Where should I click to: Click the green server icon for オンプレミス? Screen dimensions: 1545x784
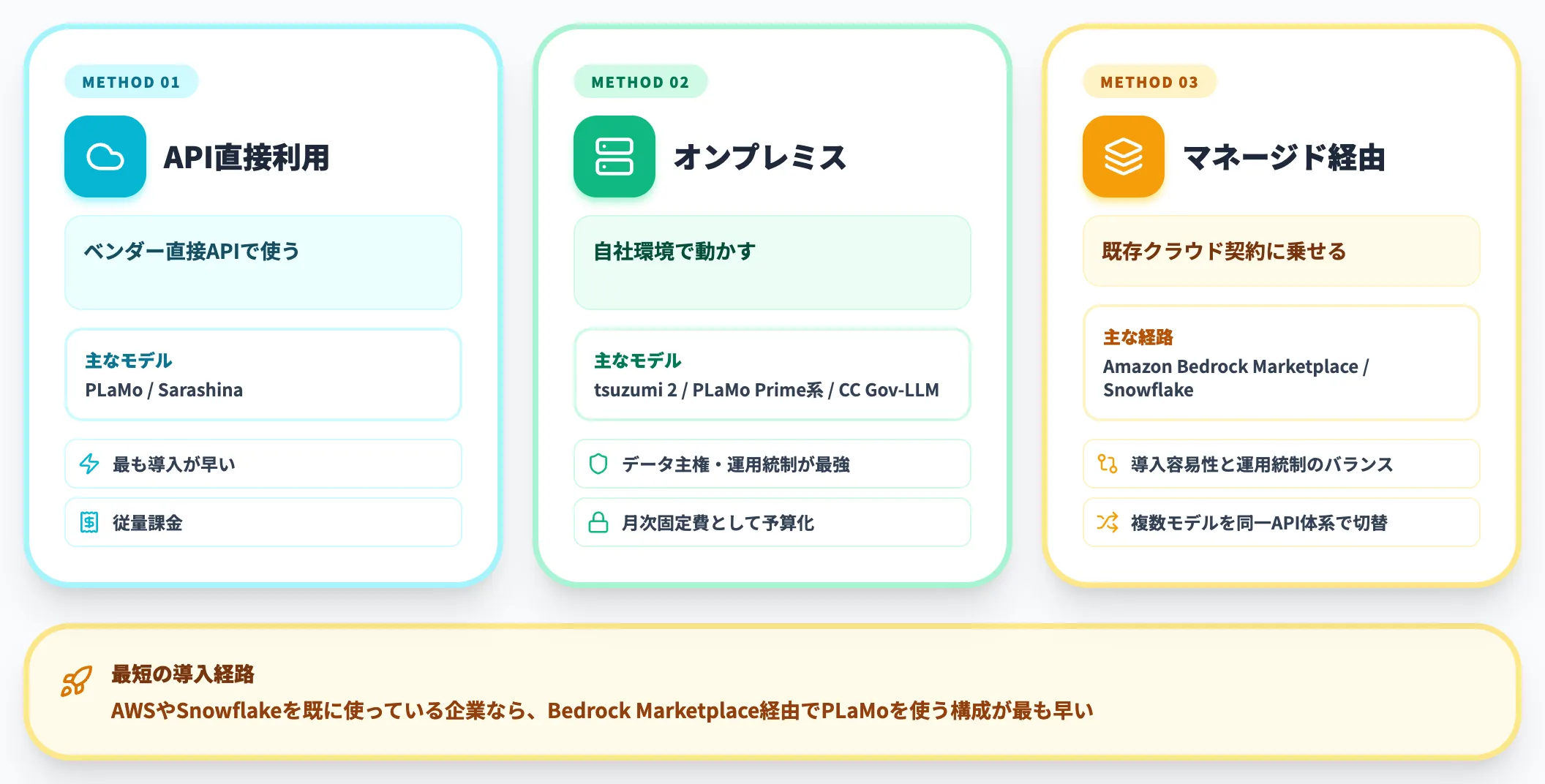pyautogui.click(x=614, y=157)
